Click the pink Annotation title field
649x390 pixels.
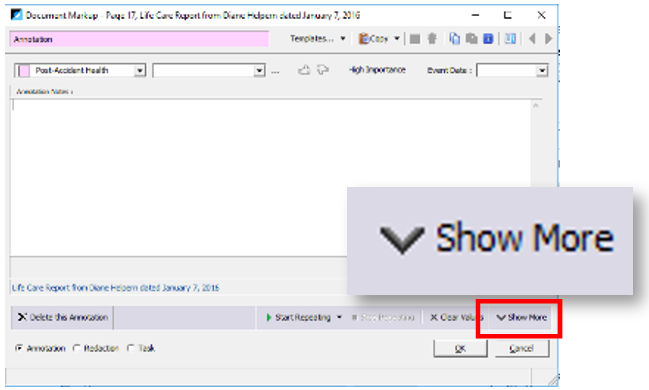pyautogui.click(x=139, y=39)
